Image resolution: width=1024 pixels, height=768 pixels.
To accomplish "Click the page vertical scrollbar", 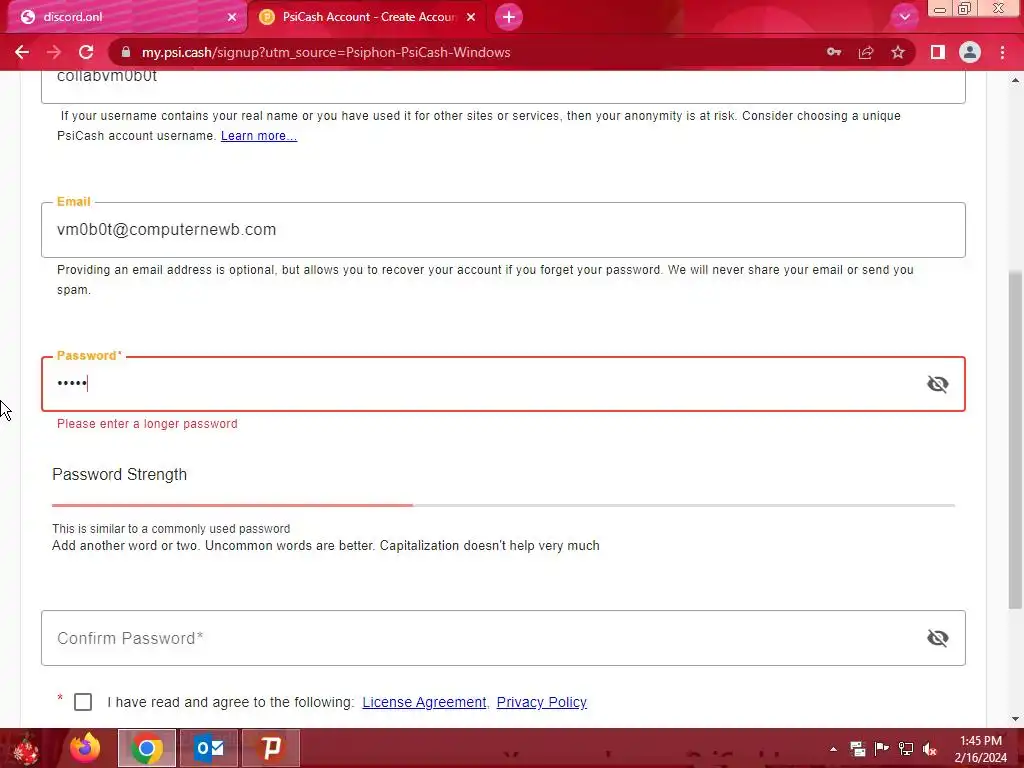I will tap(1015, 441).
